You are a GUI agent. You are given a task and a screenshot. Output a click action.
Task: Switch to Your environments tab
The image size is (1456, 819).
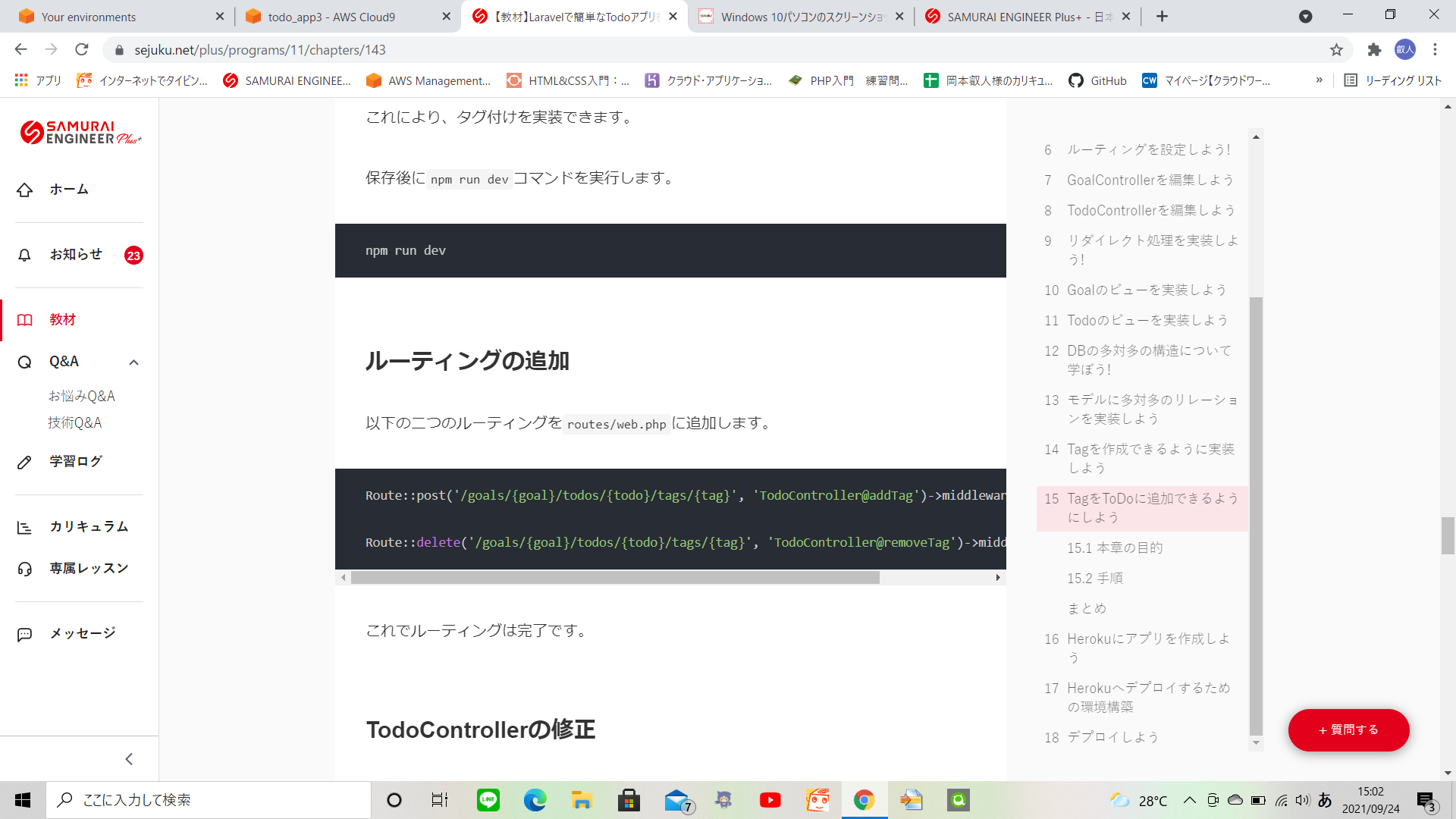121,16
